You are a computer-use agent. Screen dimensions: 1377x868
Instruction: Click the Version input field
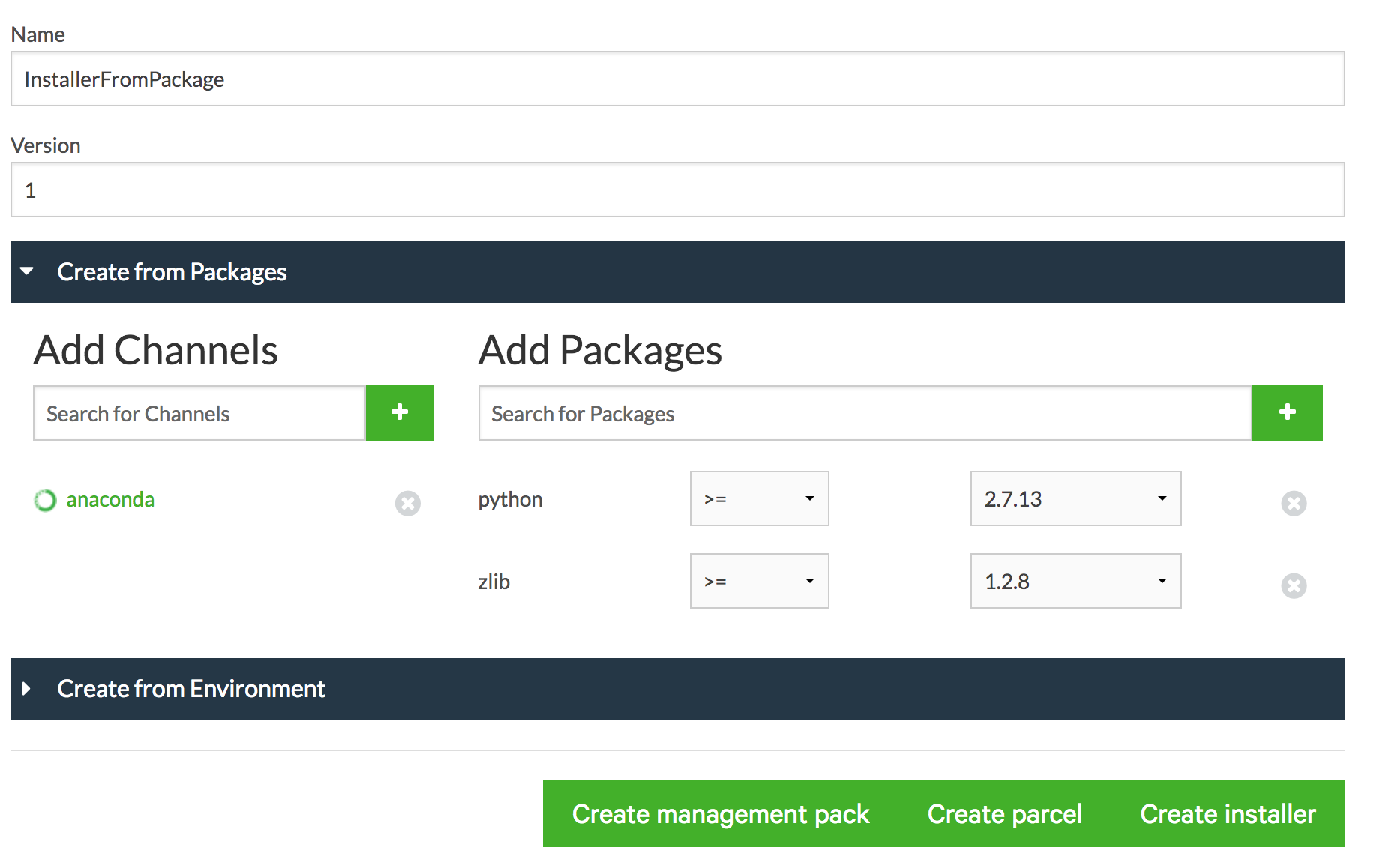675,190
